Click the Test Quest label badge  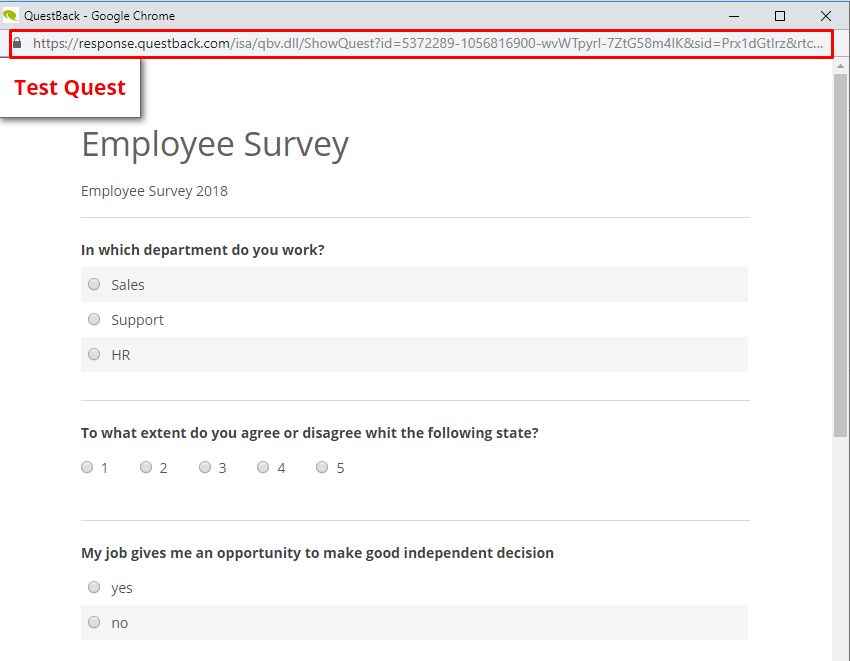pyautogui.click(x=70, y=88)
